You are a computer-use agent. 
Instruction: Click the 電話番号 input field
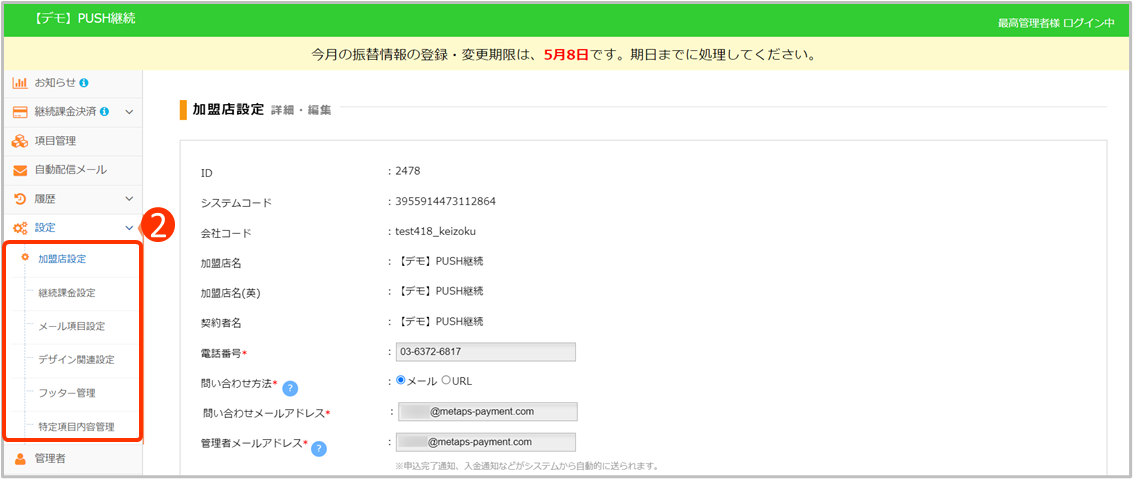pyautogui.click(x=486, y=352)
